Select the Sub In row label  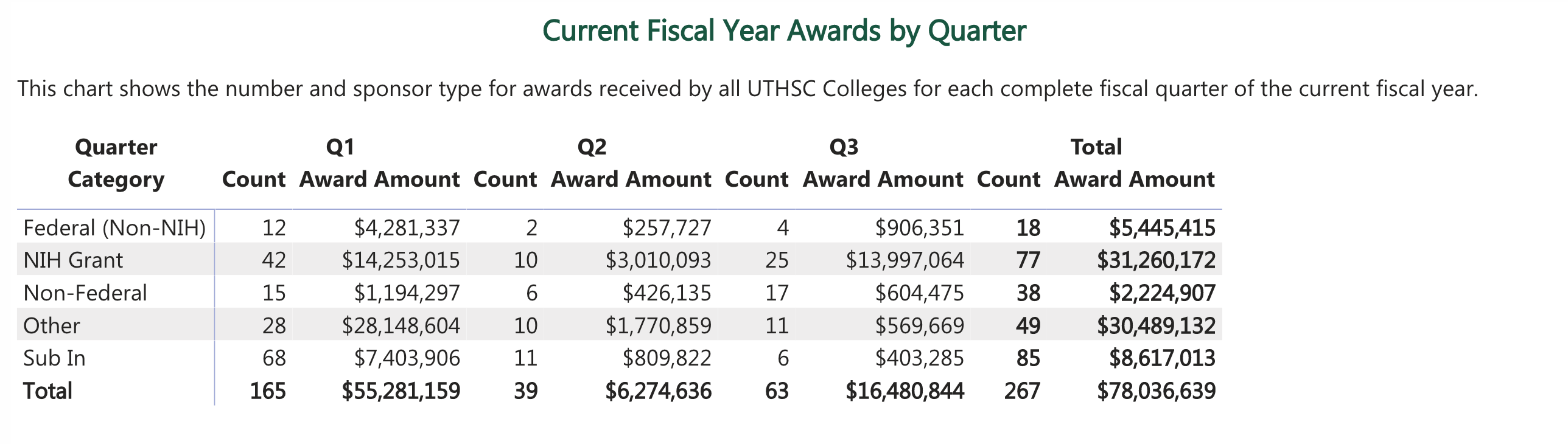click(x=55, y=358)
